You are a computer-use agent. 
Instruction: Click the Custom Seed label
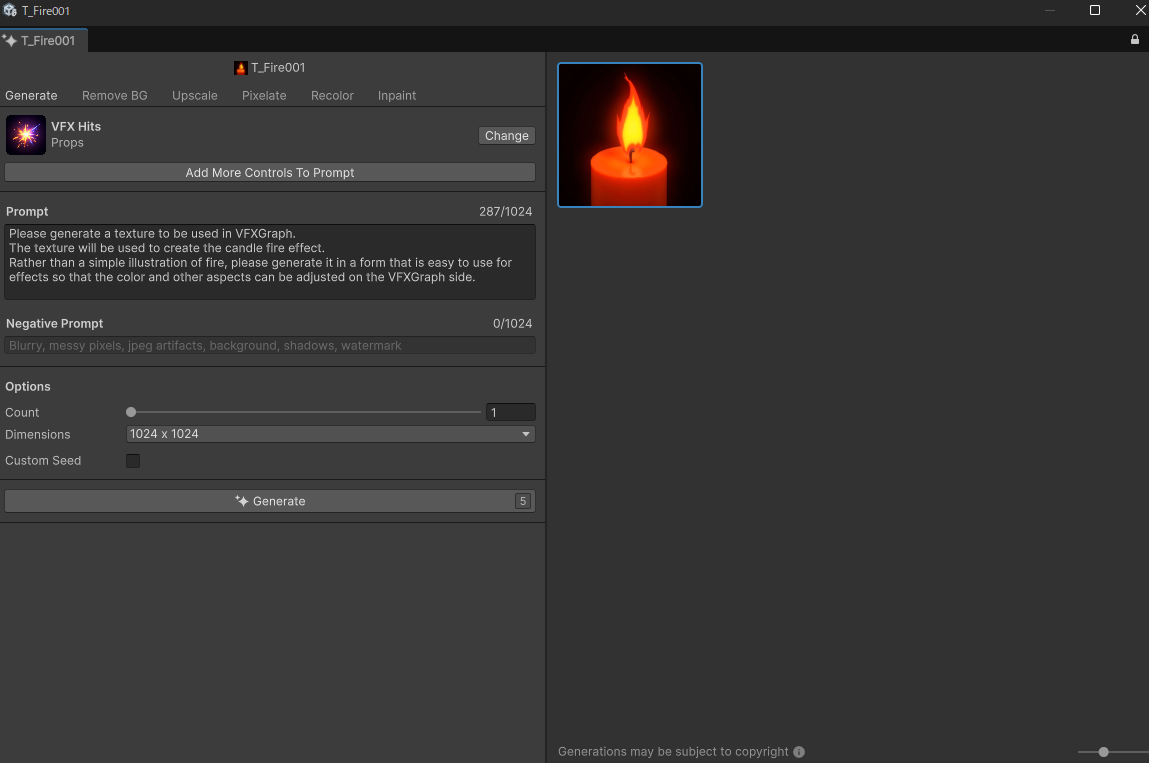pyautogui.click(x=43, y=460)
